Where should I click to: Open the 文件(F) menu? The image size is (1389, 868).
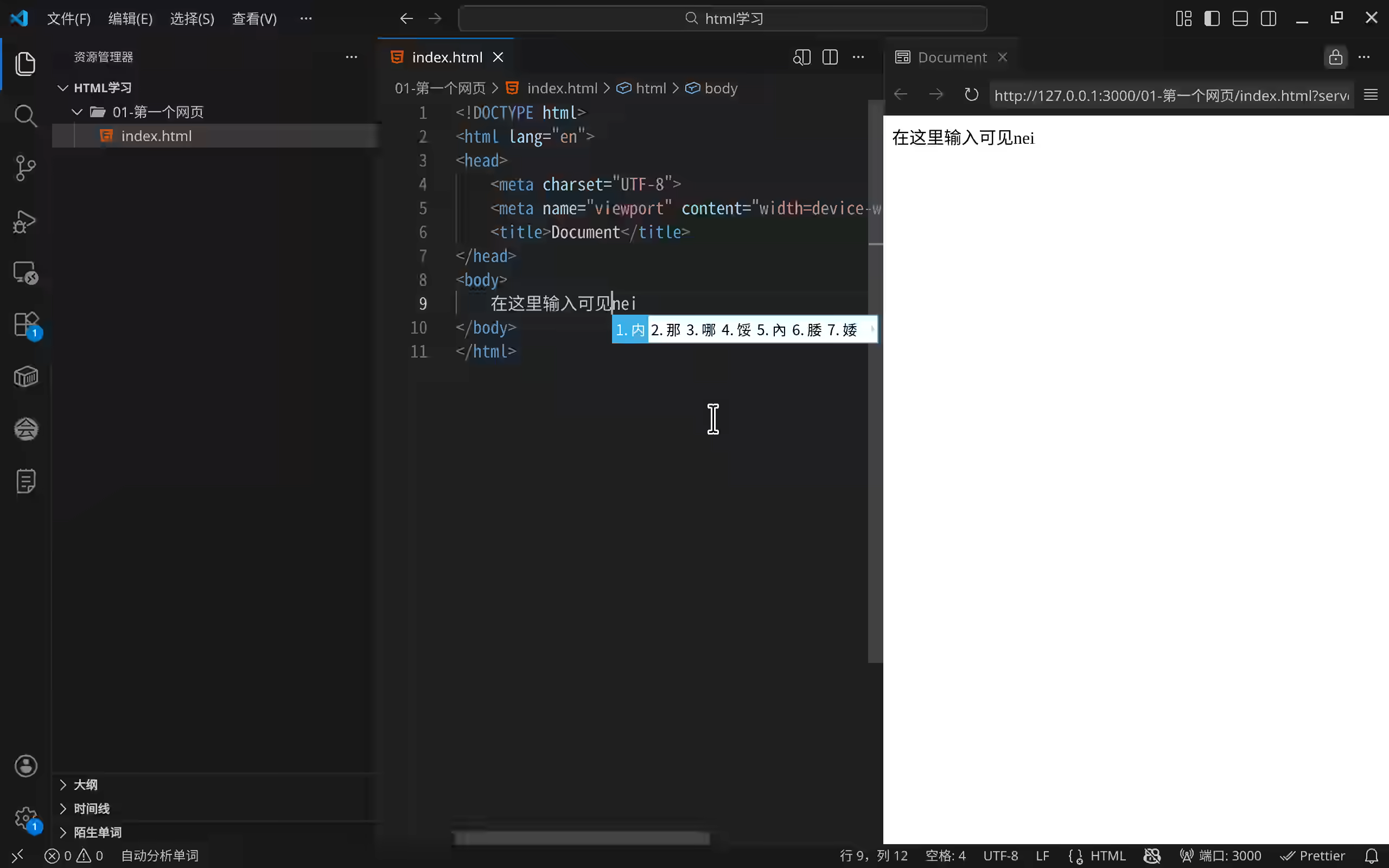(68, 19)
